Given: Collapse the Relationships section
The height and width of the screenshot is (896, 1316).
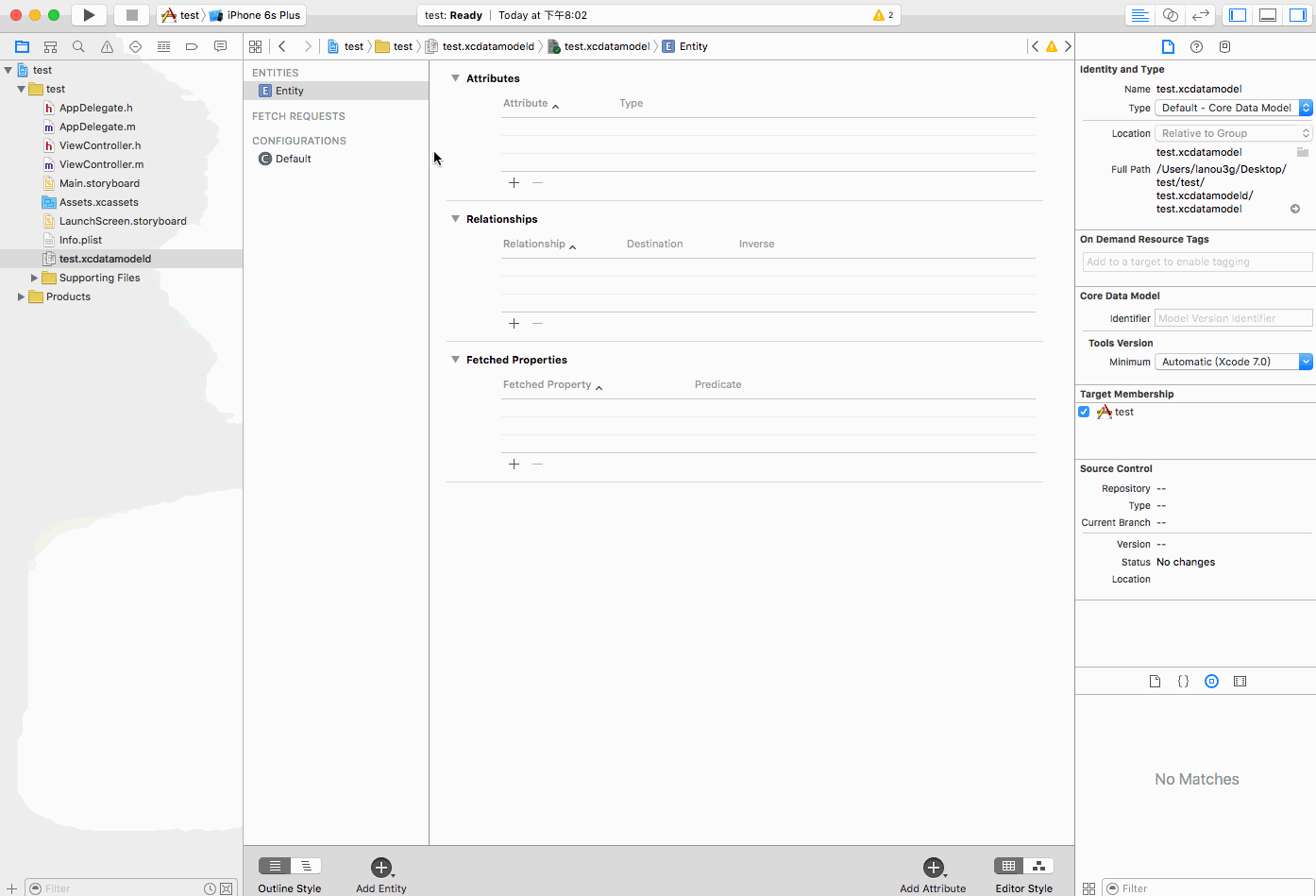Looking at the screenshot, I should coord(455,219).
